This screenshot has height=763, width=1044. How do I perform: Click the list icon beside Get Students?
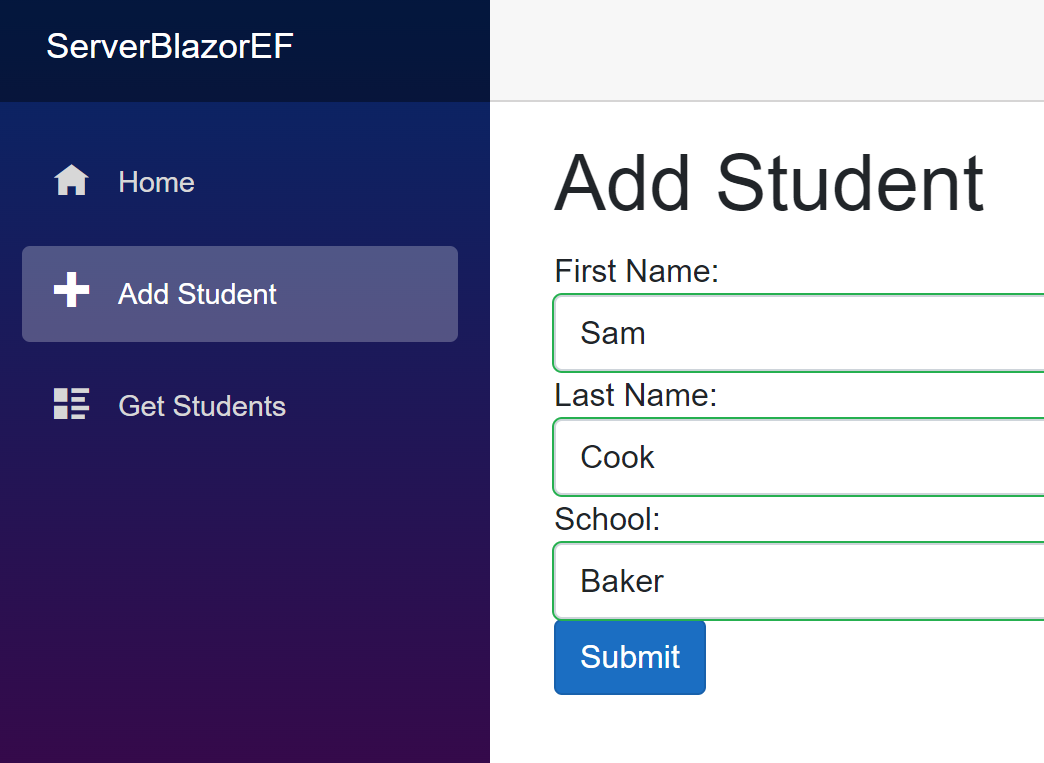[x=71, y=403]
